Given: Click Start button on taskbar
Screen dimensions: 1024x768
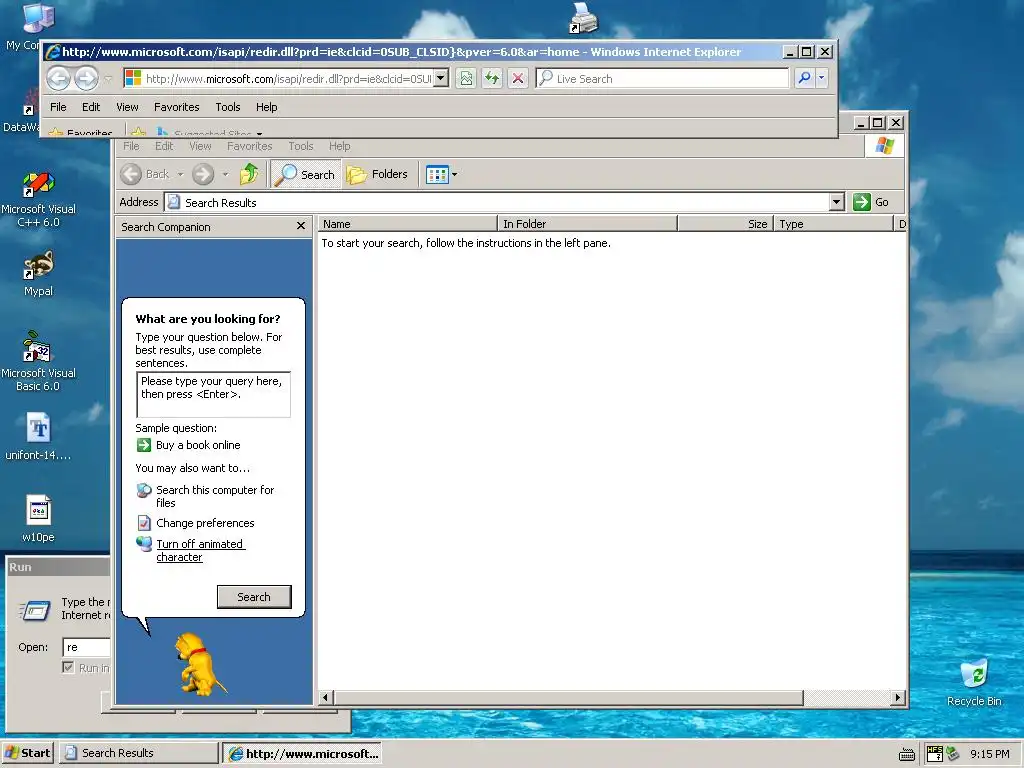Looking at the screenshot, I should [27, 753].
